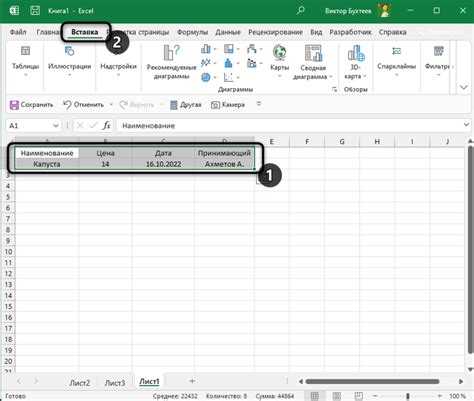474x401 pixels.
Task: Click the horizontal scrollbar right arrow
Action: pos(461,381)
